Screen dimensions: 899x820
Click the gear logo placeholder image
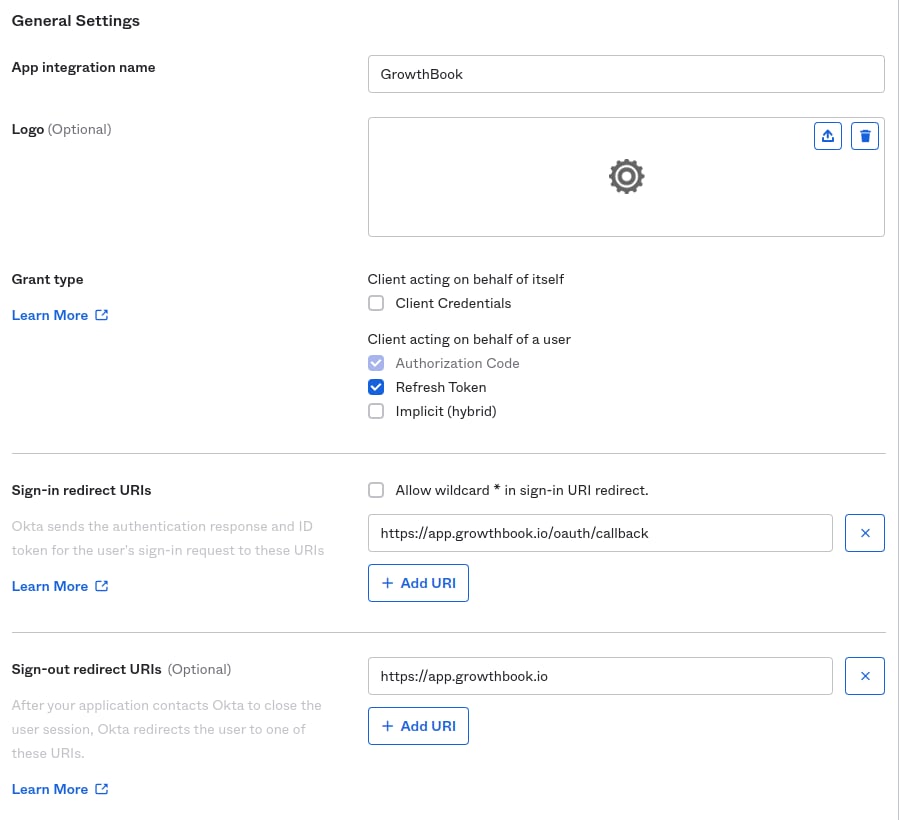click(626, 177)
